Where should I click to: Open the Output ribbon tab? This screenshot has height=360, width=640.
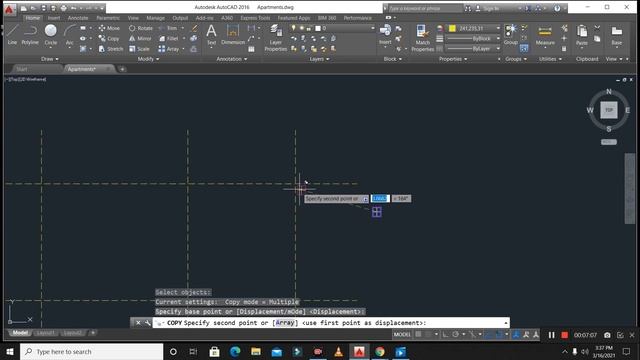point(180,18)
